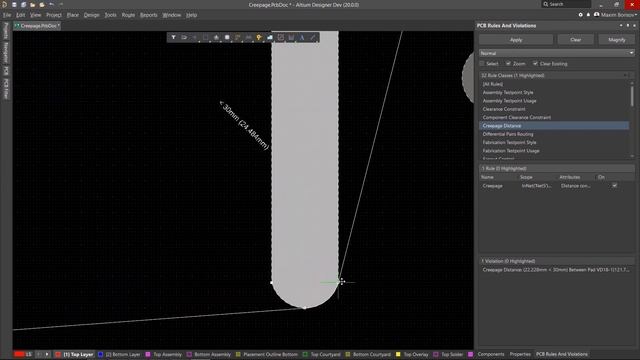The height and width of the screenshot is (360, 640).
Task: Click the snap options icon in Active Bar
Action: click(x=184, y=38)
